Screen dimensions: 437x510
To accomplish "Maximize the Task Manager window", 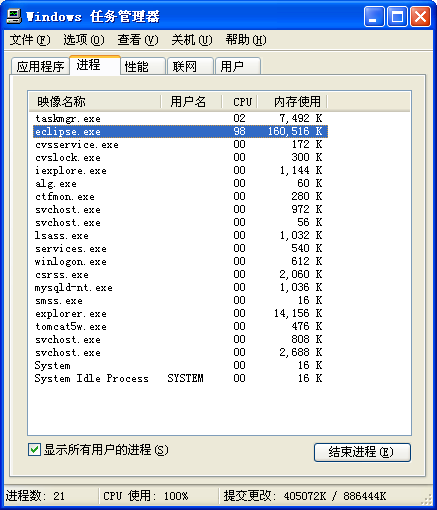I will click(397, 16).
